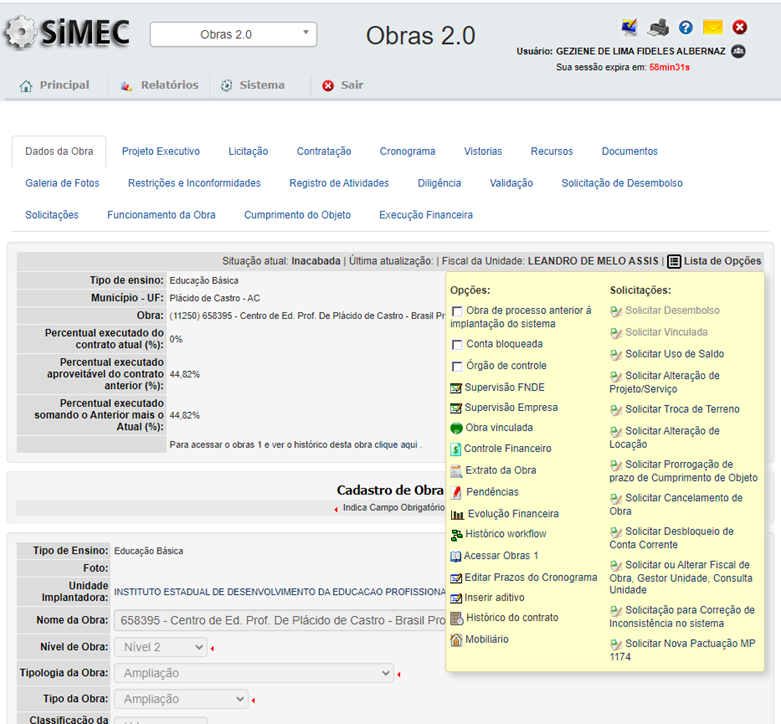Click the Obra vinculada green icon
The height and width of the screenshot is (724, 781).
456,428
